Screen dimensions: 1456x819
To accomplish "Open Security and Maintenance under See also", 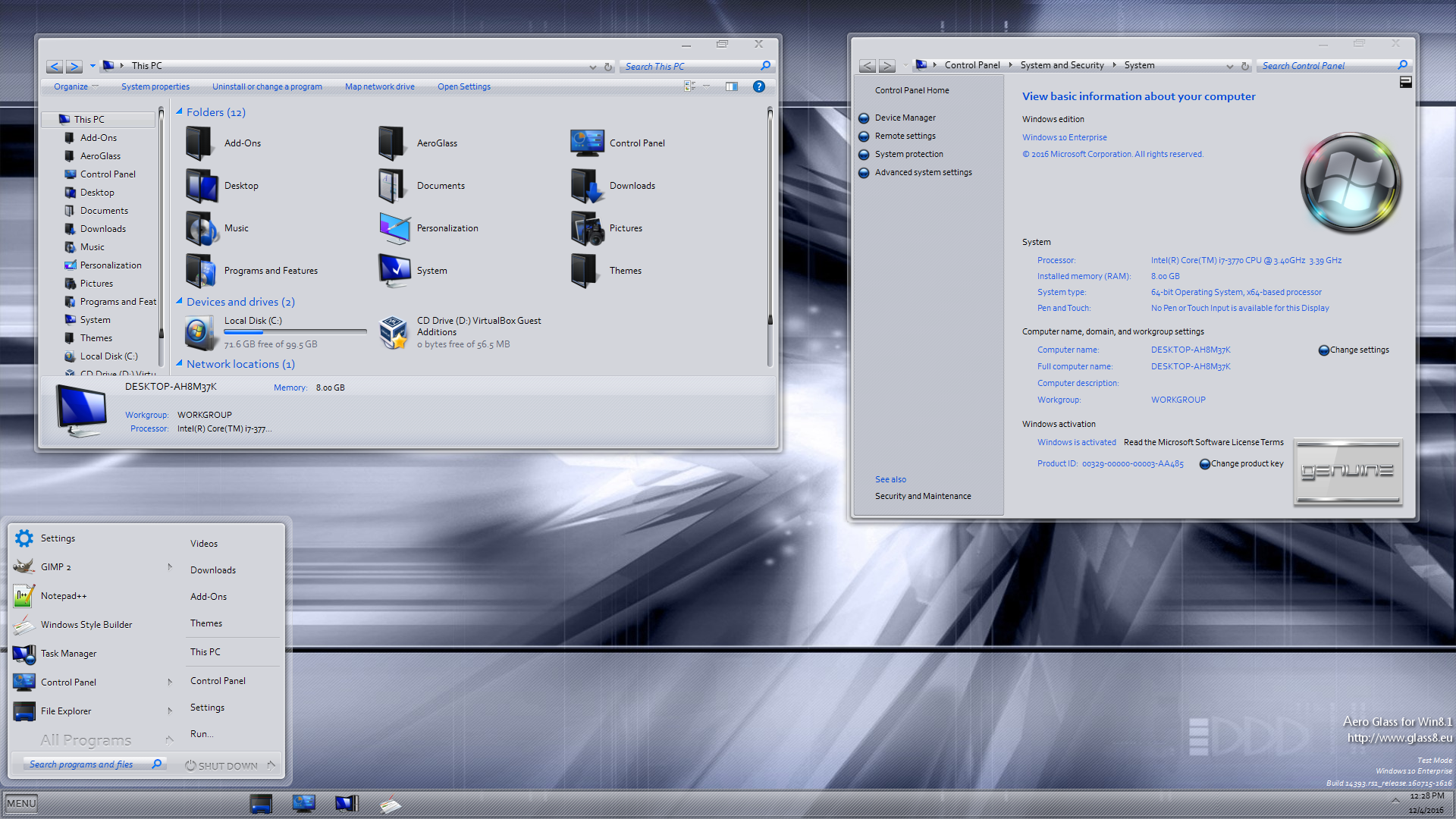I will point(923,496).
